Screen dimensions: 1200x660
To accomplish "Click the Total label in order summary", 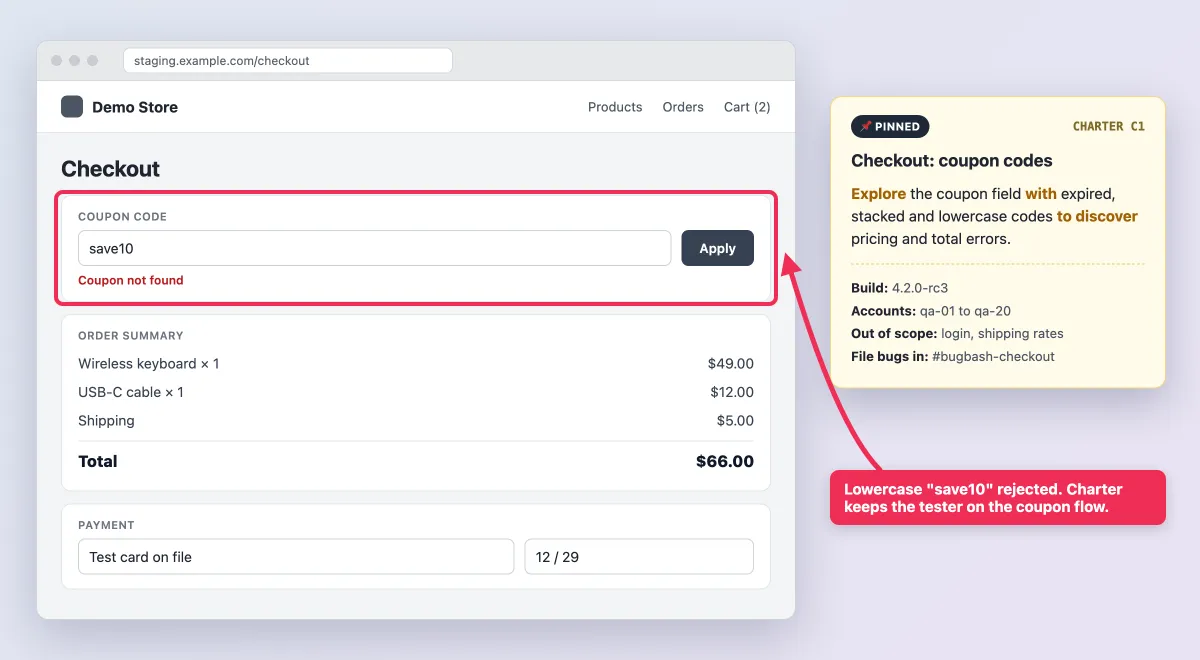I will click(x=98, y=461).
